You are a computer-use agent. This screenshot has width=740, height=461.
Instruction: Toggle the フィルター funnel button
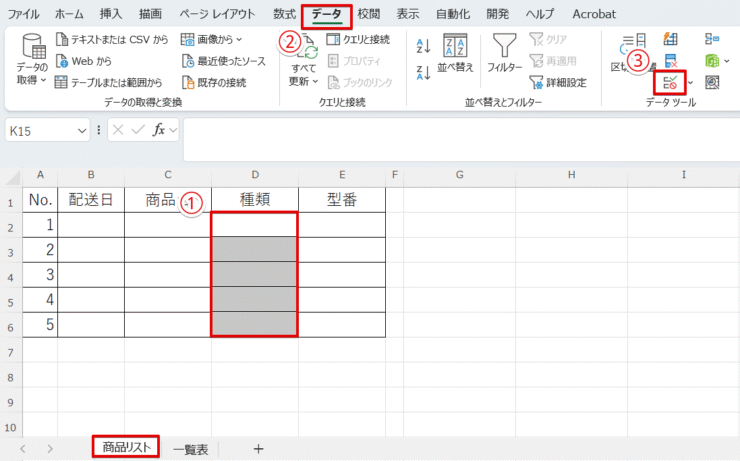click(x=505, y=53)
